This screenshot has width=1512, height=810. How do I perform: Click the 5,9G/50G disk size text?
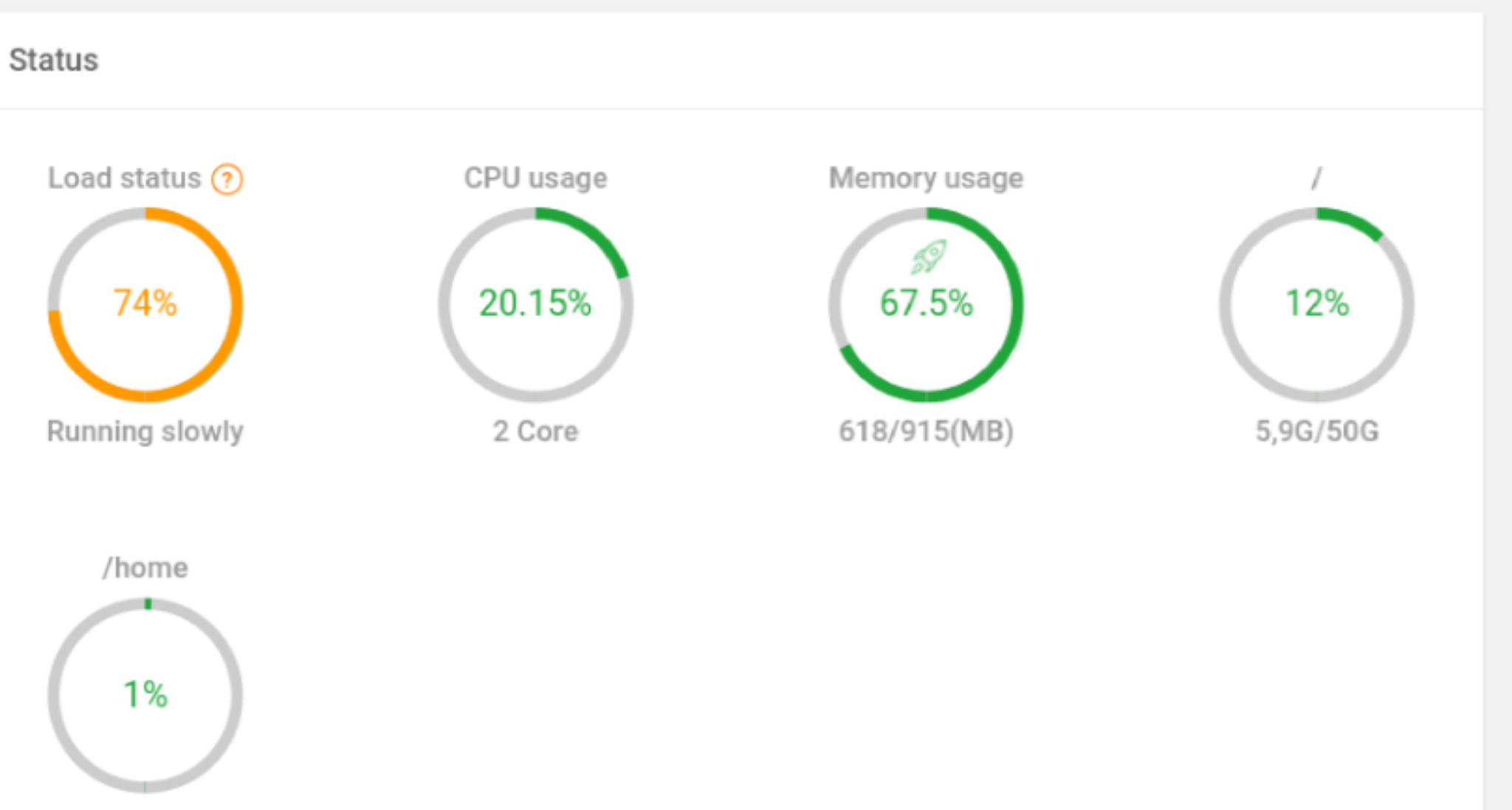(1316, 431)
